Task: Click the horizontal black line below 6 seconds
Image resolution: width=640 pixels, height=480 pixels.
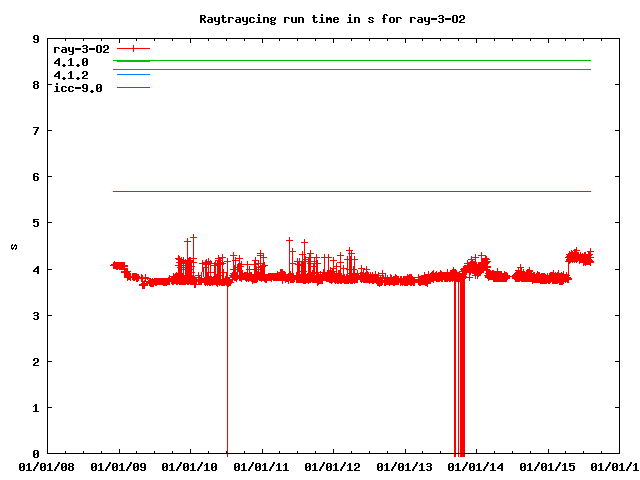Action: tap(350, 191)
